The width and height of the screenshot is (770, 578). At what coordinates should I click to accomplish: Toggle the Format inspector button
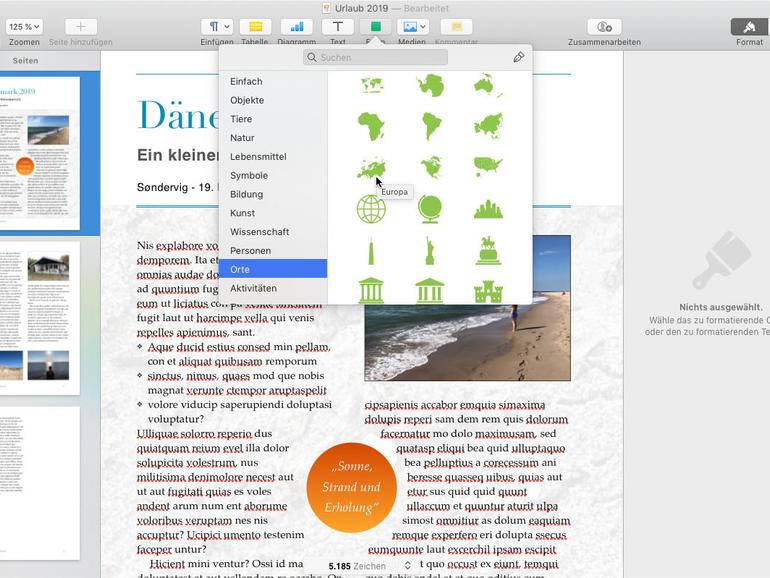pyautogui.click(x=749, y=27)
